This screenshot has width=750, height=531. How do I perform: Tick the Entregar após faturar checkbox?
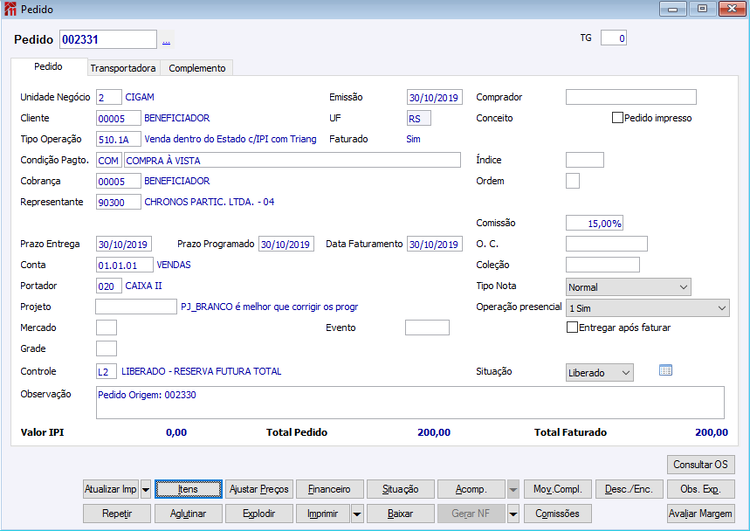(x=572, y=328)
